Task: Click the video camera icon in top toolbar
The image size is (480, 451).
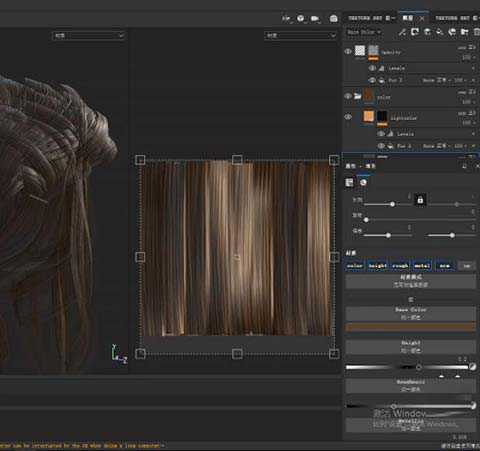Action: pyautogui.click(x=315, y=19)
